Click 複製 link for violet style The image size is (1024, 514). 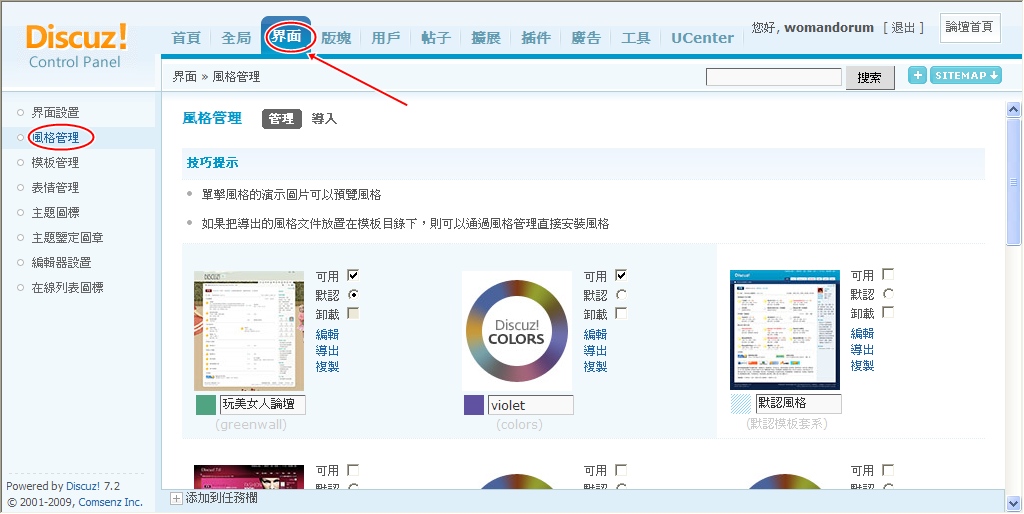[x=595, y=366]
